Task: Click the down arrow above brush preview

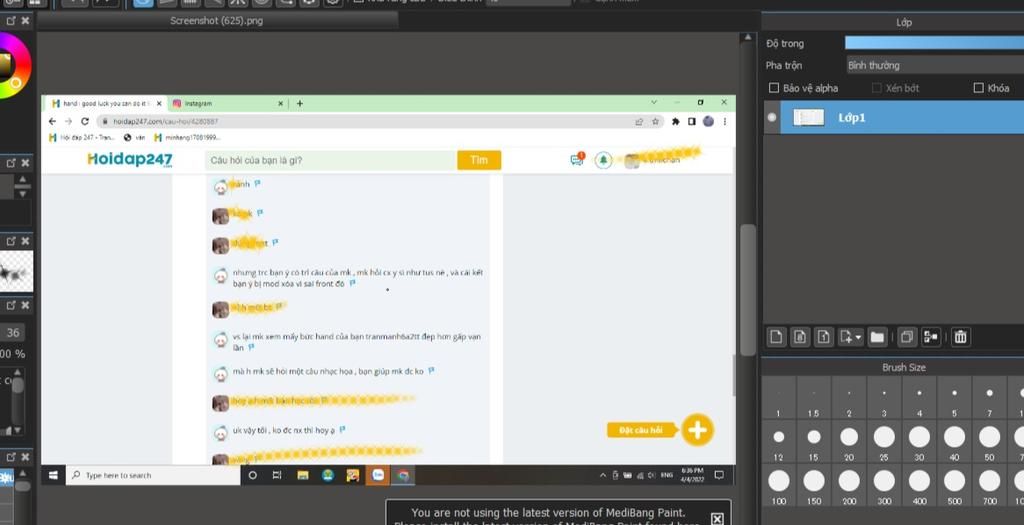Action: tap(23, 193)
